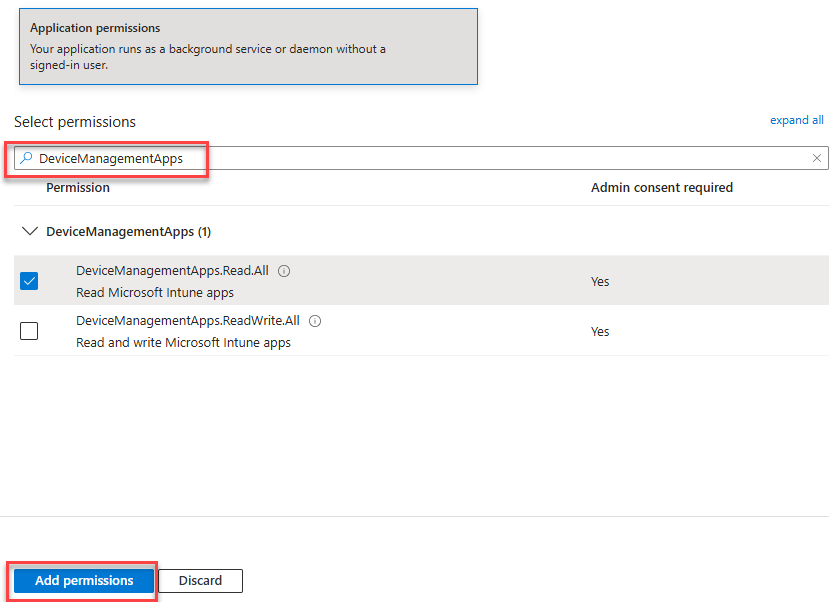Click info icon beside DeviceManagementApps.ReadWrite.All
This screenshot has width=829, height=602.
click(315, 321)
